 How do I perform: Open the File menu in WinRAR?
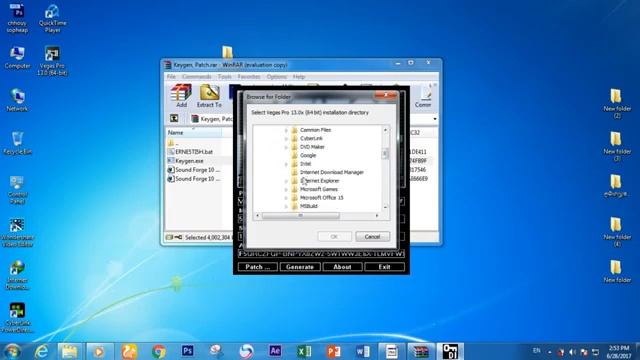[171, 77]
